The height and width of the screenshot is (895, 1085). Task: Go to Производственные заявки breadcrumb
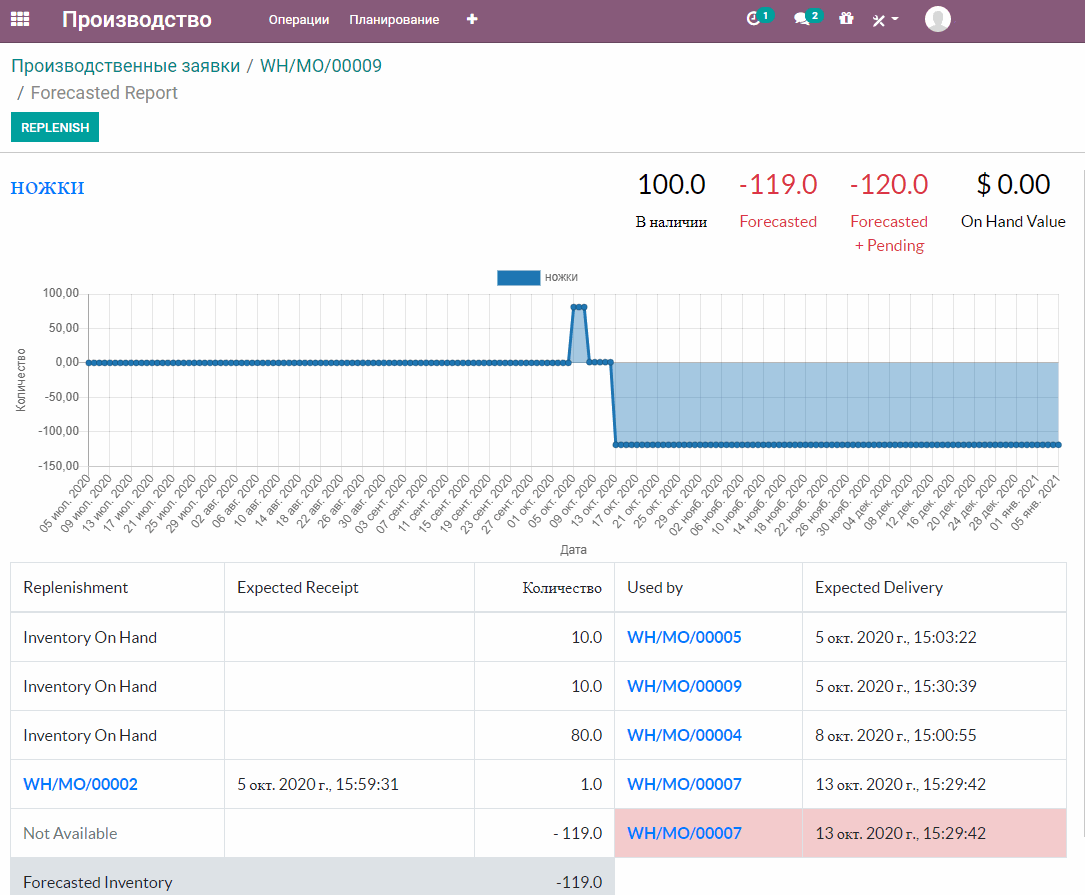[125, 66]
